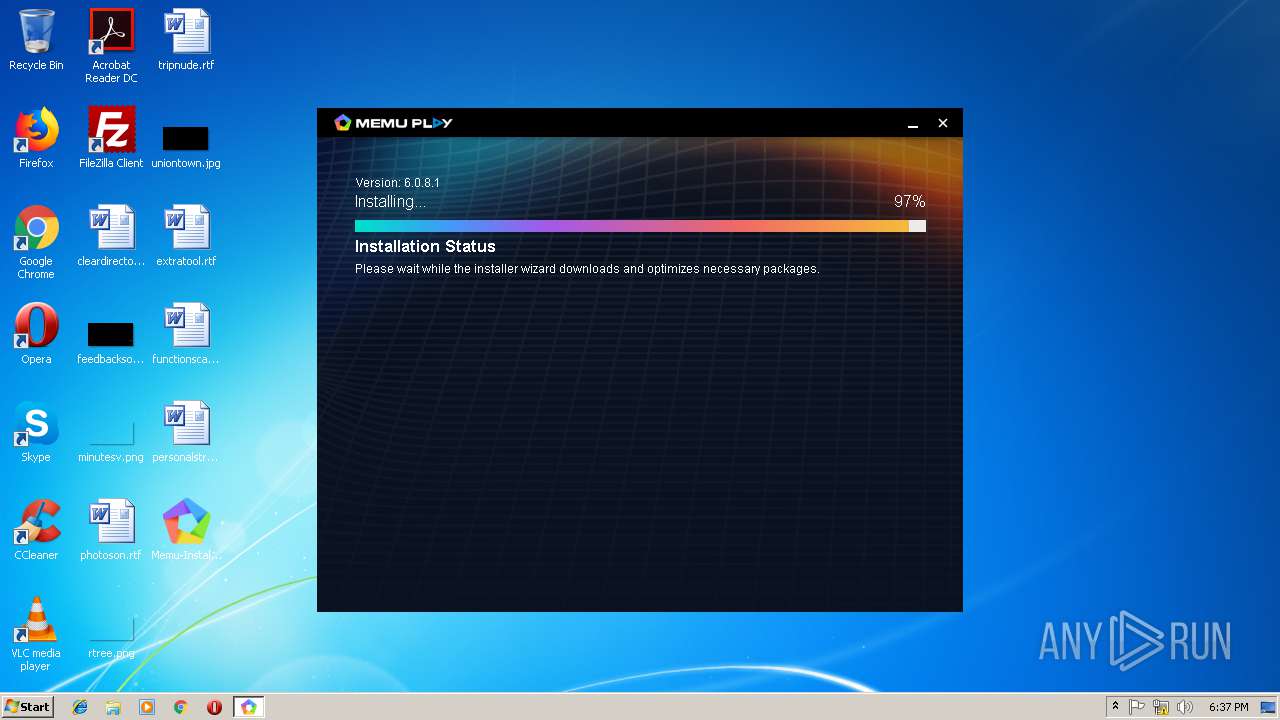This screenshot has width=1280, height=720.
Task: Open personalstr... Word document
Action: coord(186,432)
